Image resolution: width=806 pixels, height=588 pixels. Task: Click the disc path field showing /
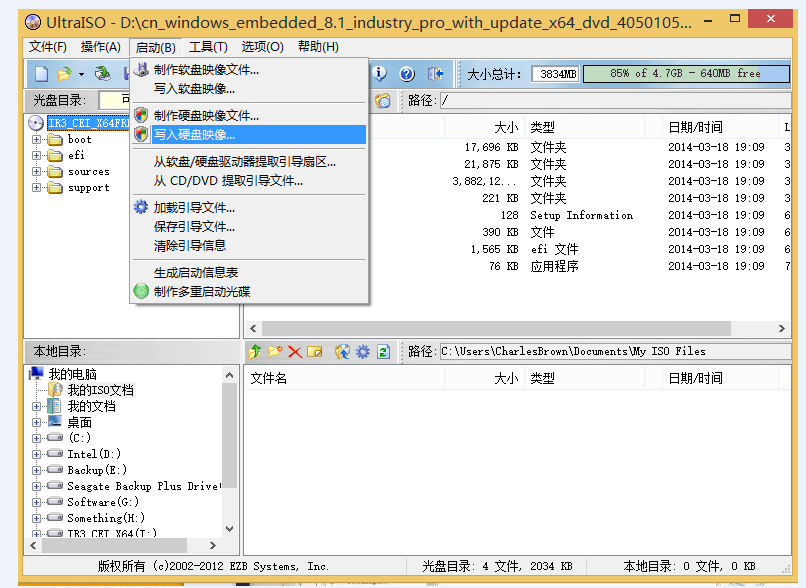615,100
